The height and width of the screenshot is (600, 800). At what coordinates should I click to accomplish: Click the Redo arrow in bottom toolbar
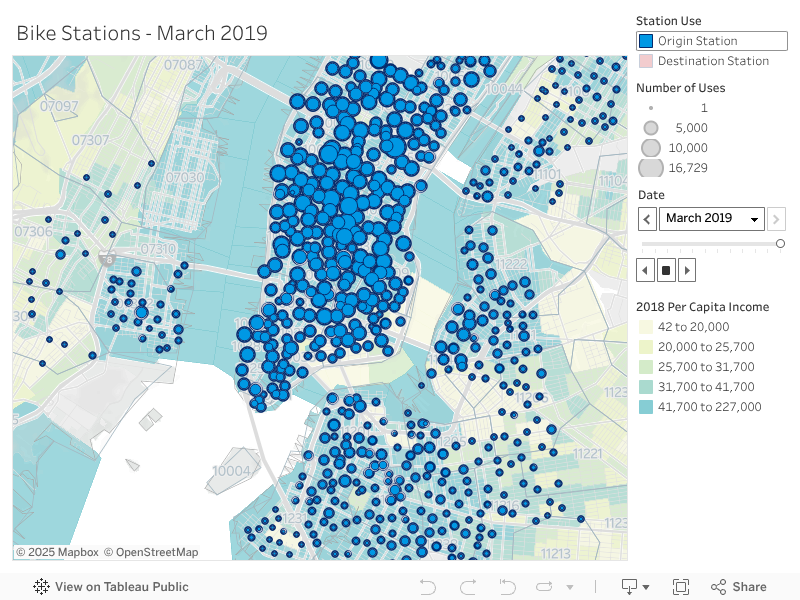pyautogui.click(x=468, y=587)
